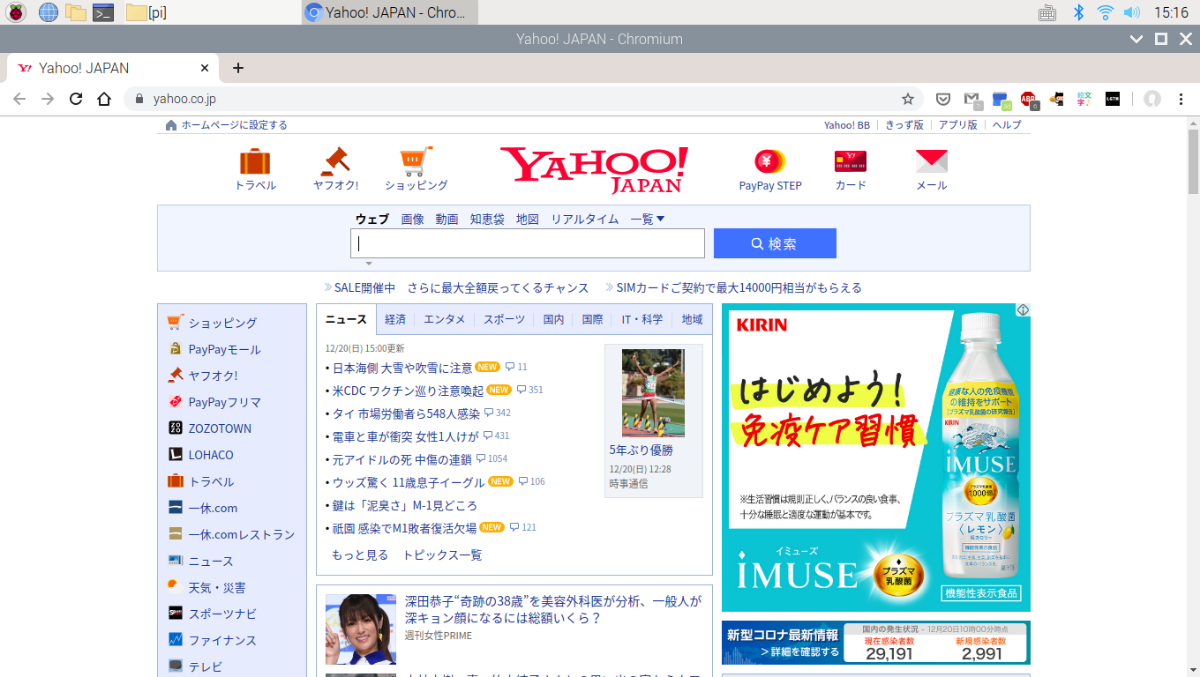The image size is (1200, 677).
Task: Open the Raspberry Pi main menu
Action: pos(18,12)
